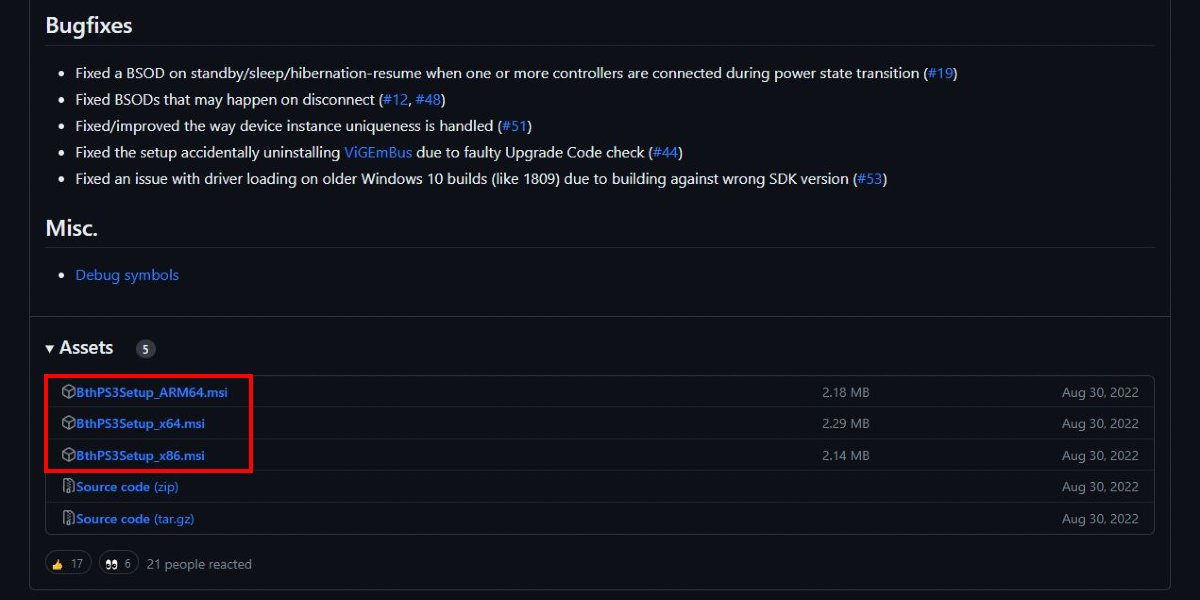This screenshot has height=600, width=1200.
Task: Click the thumbs up reaction emoji
Action: tap(59, 562)
